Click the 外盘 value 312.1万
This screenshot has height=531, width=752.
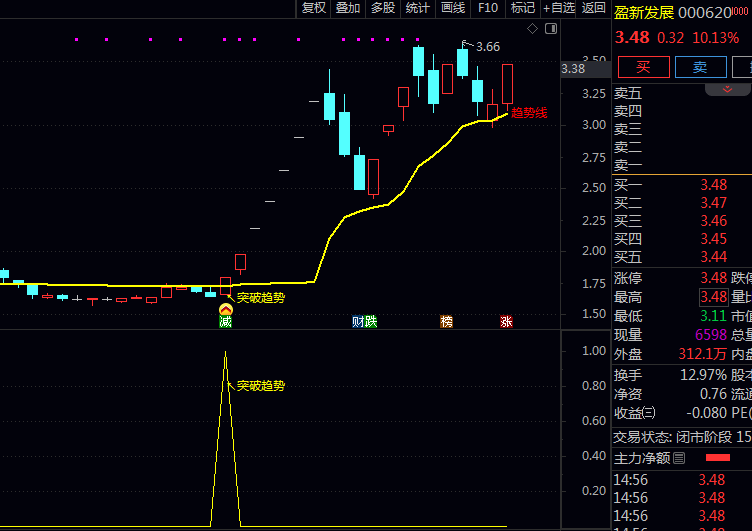pos(703,354)
